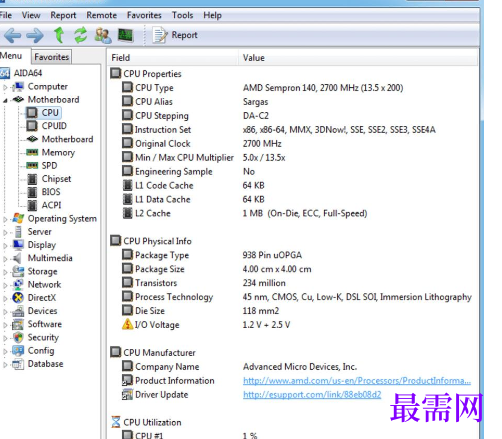The height and width of the screenshot is (439, 502).
Task: Open the users toolbar icon
Action: [x=103, y=35]
